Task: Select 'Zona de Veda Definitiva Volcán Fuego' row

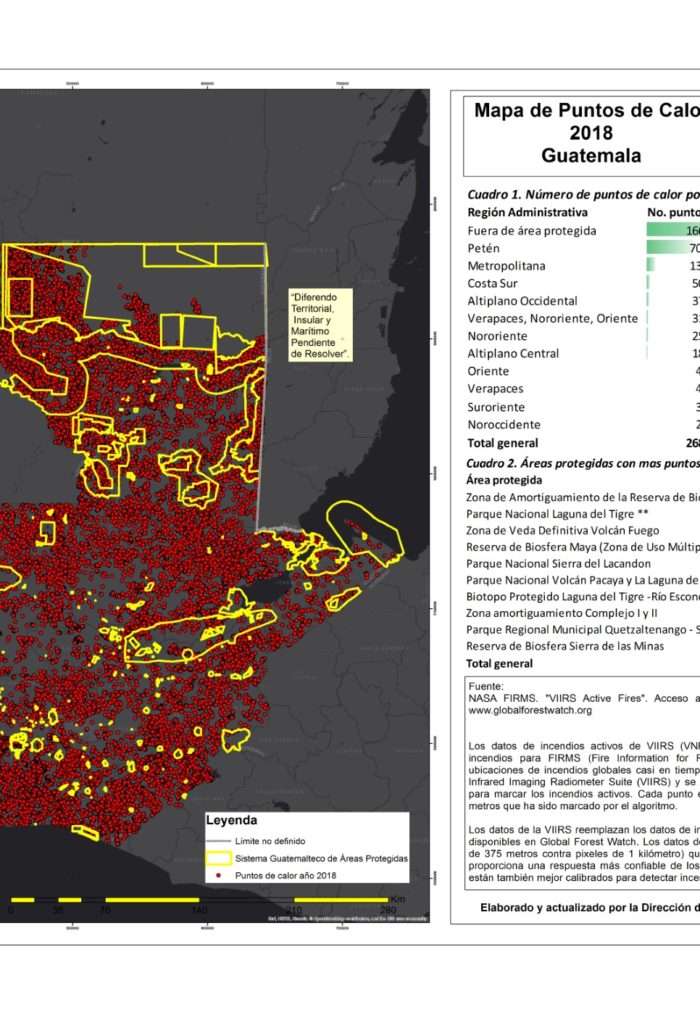Action: point(562,530)
